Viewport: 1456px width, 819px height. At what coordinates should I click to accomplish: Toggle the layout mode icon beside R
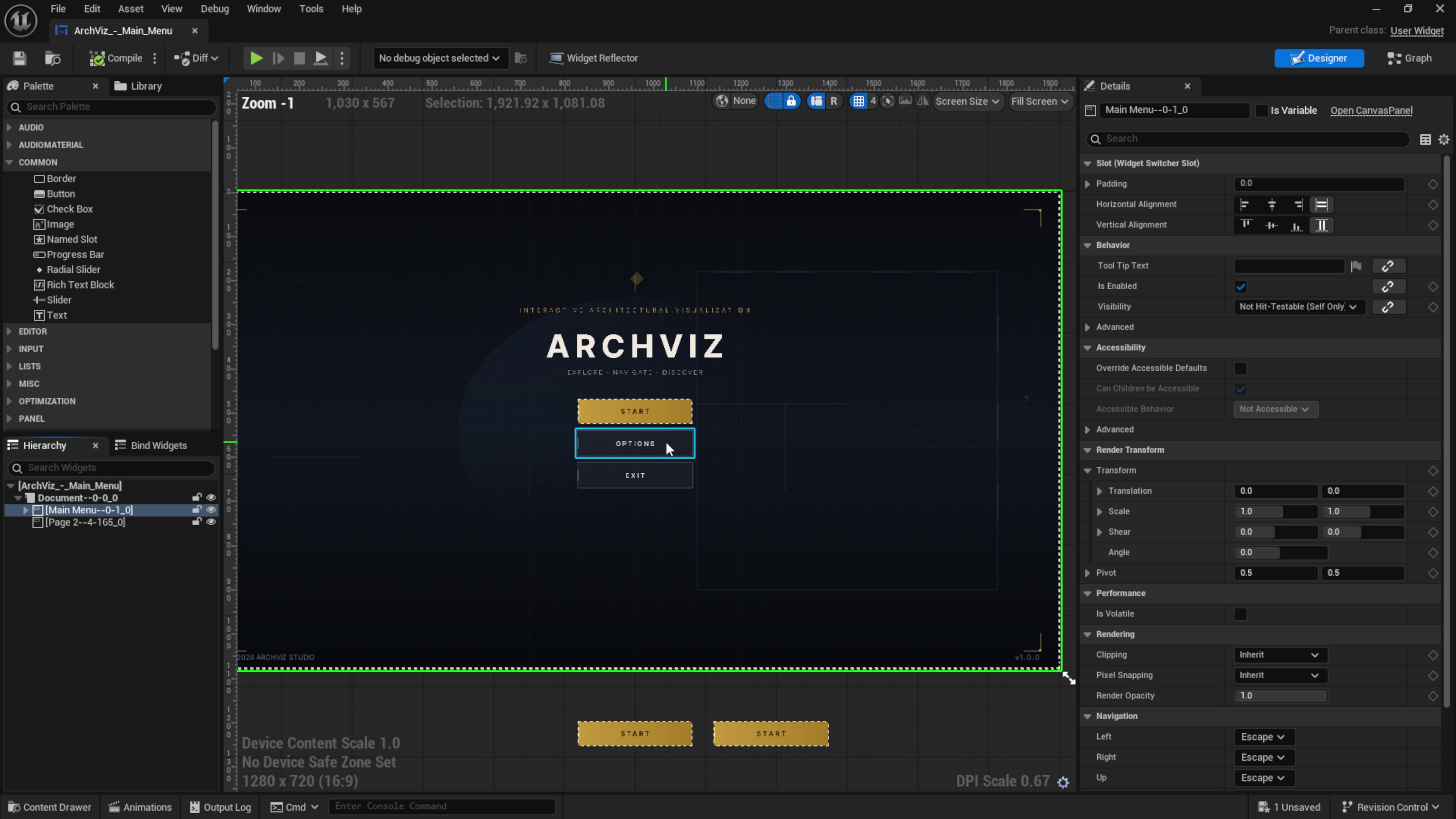coord(816,101)
